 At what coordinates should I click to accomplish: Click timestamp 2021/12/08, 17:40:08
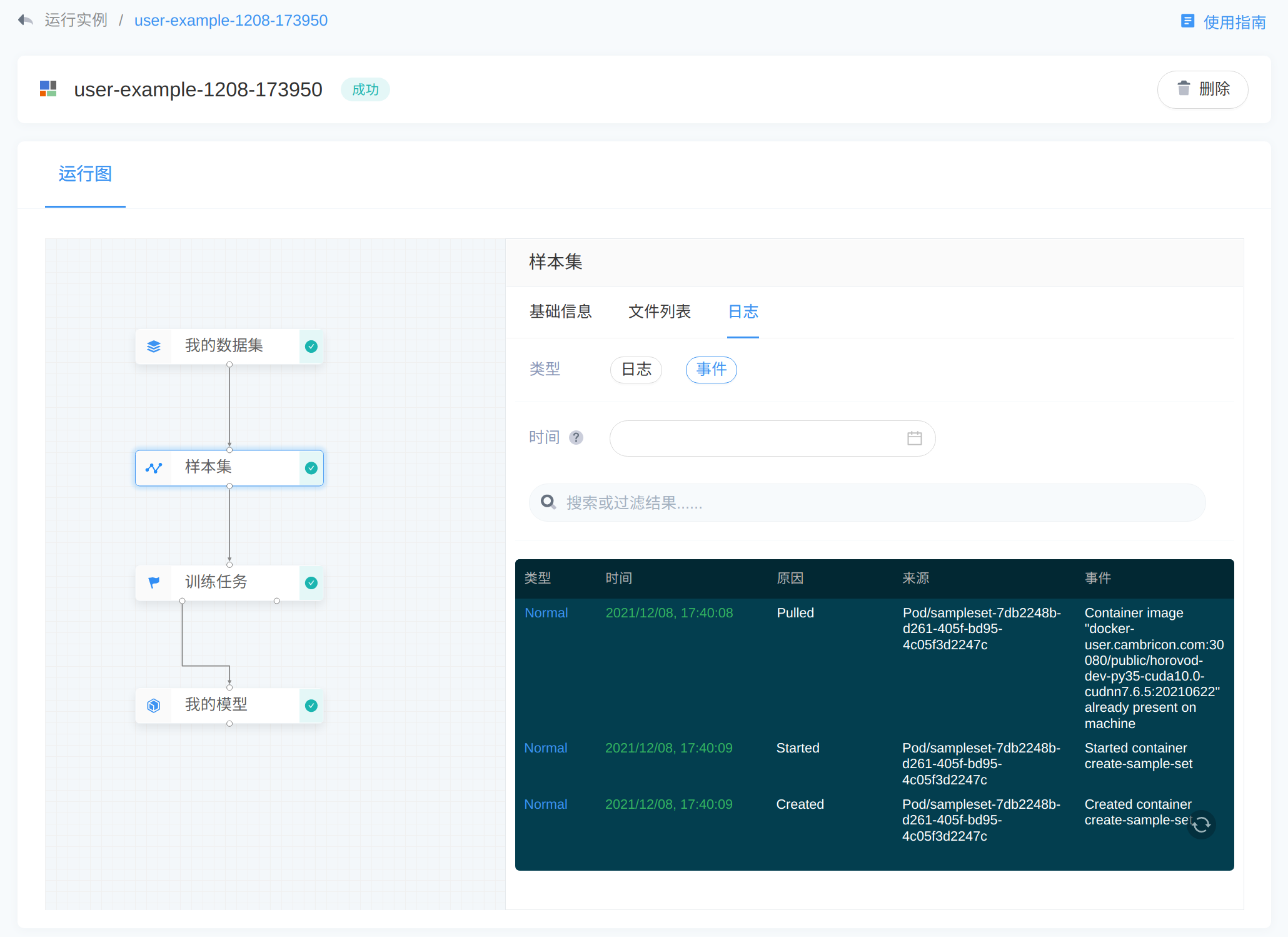coord(669,613)
